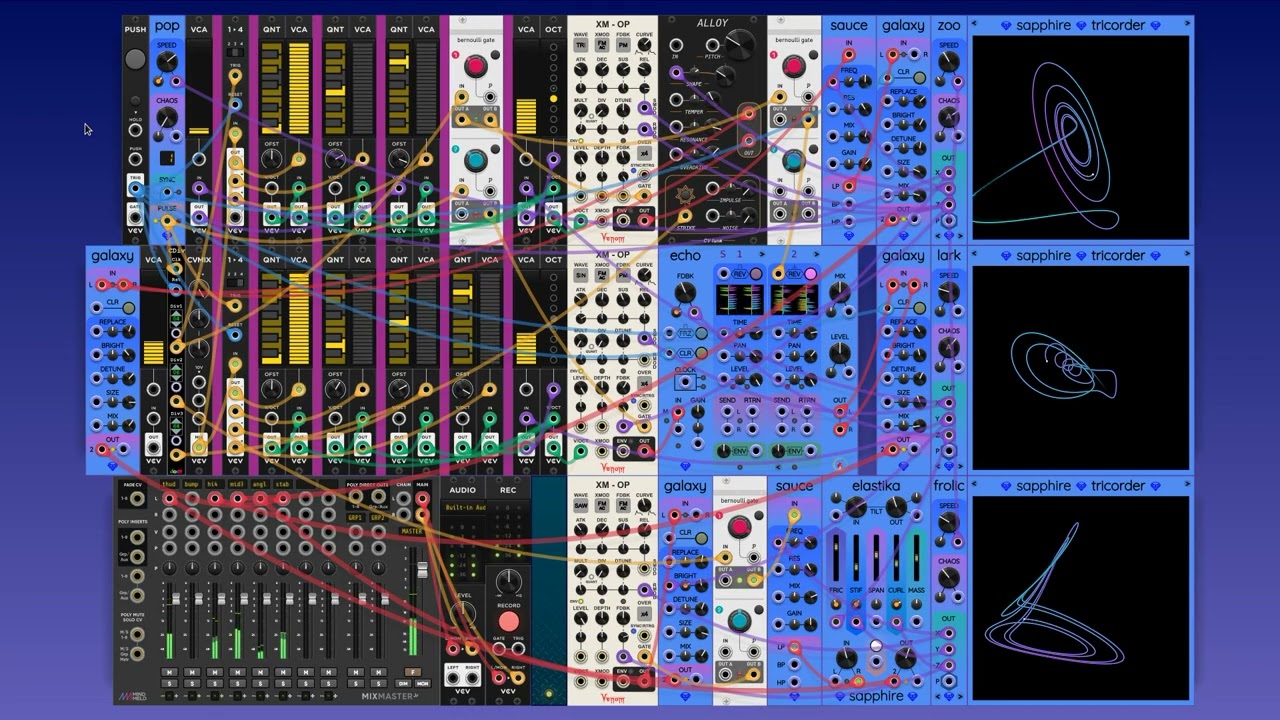Image resolution: width=1280 pixels, height=720 pixels.
Task: Solo the thud mixer track
Action: coord(169,683)
